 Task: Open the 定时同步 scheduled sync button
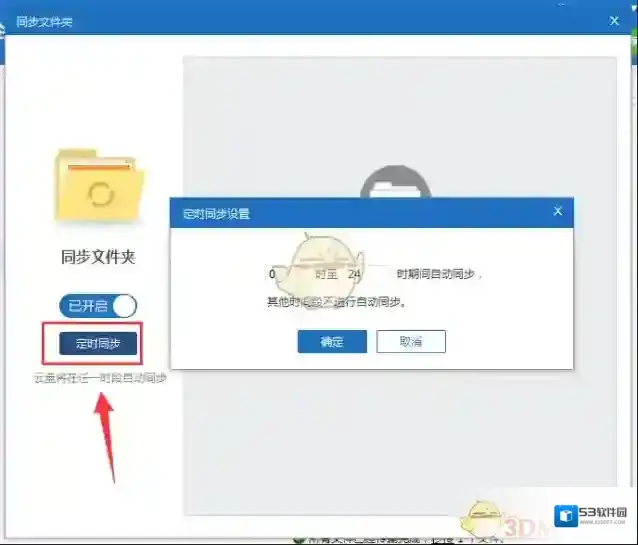tap(98, 343)
